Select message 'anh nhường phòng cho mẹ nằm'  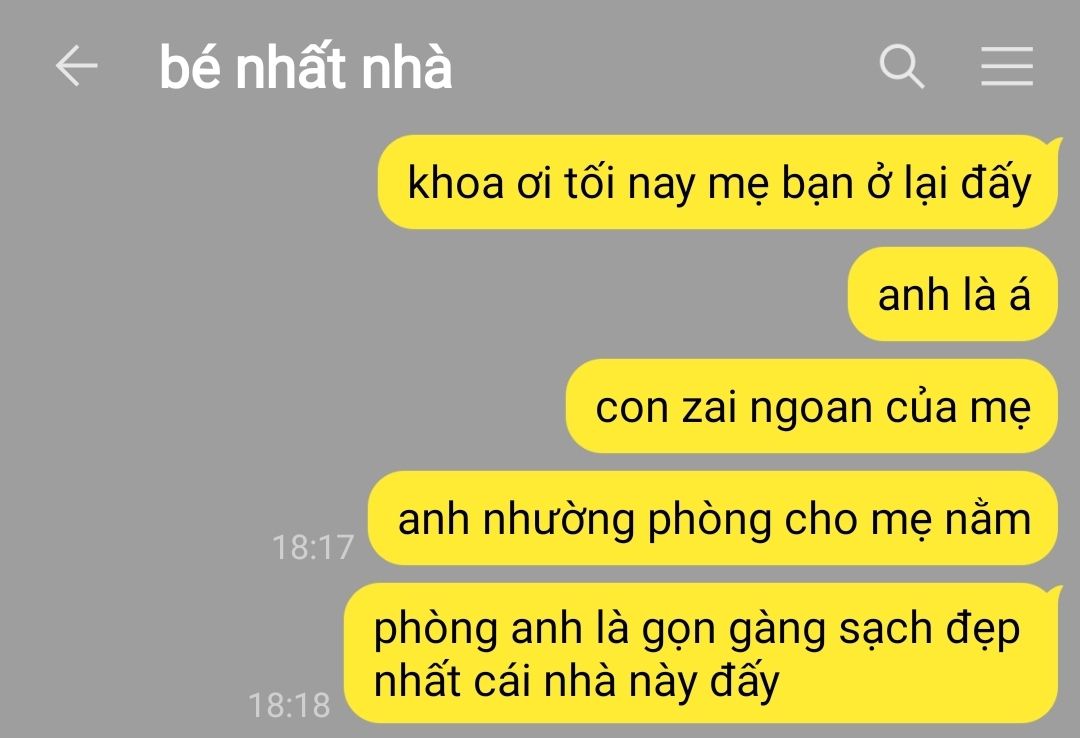tap(713, 518)
